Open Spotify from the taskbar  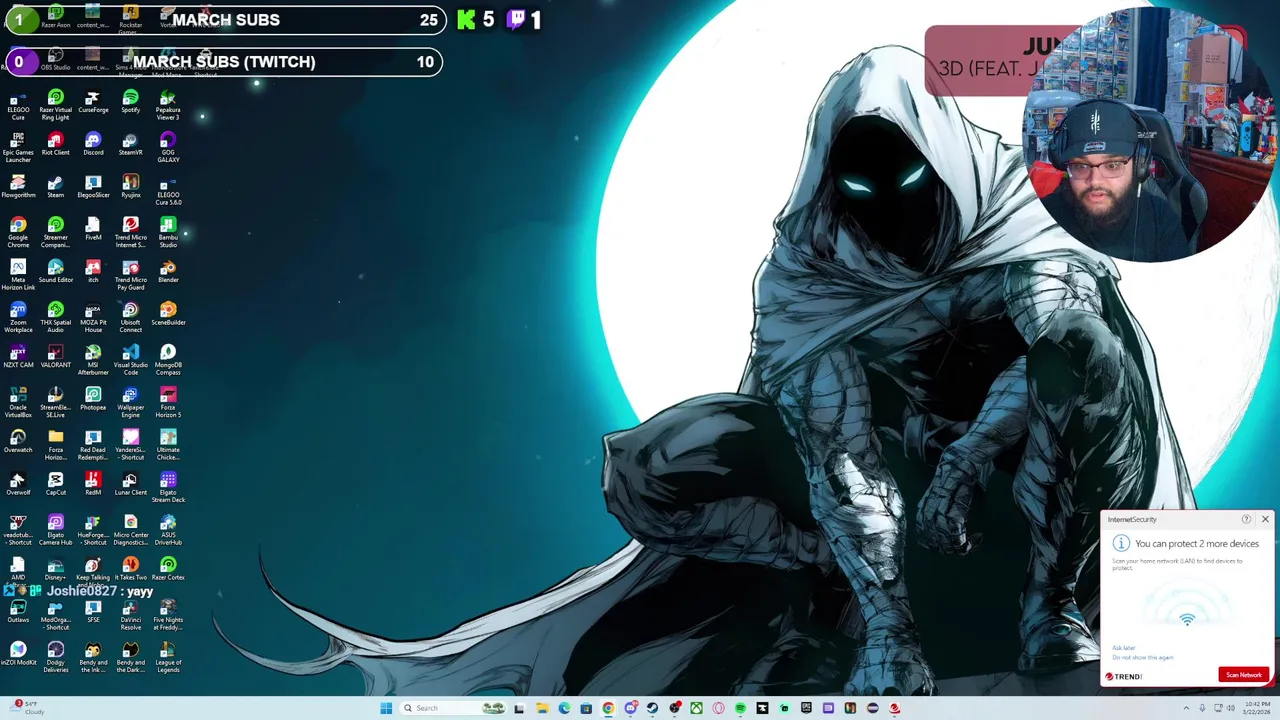[740, 708]
